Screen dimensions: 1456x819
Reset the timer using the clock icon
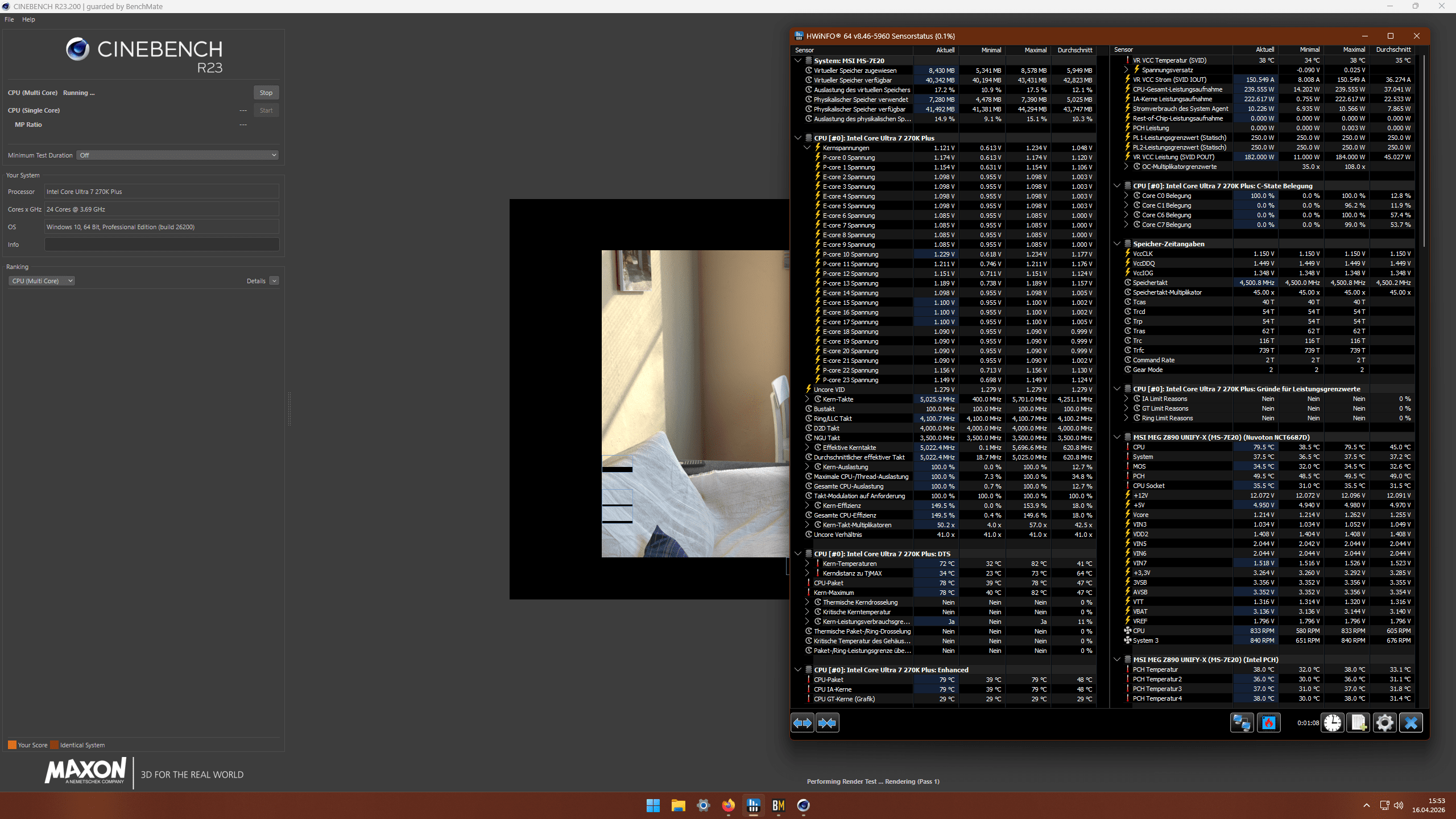click(x=1333, y=723)
